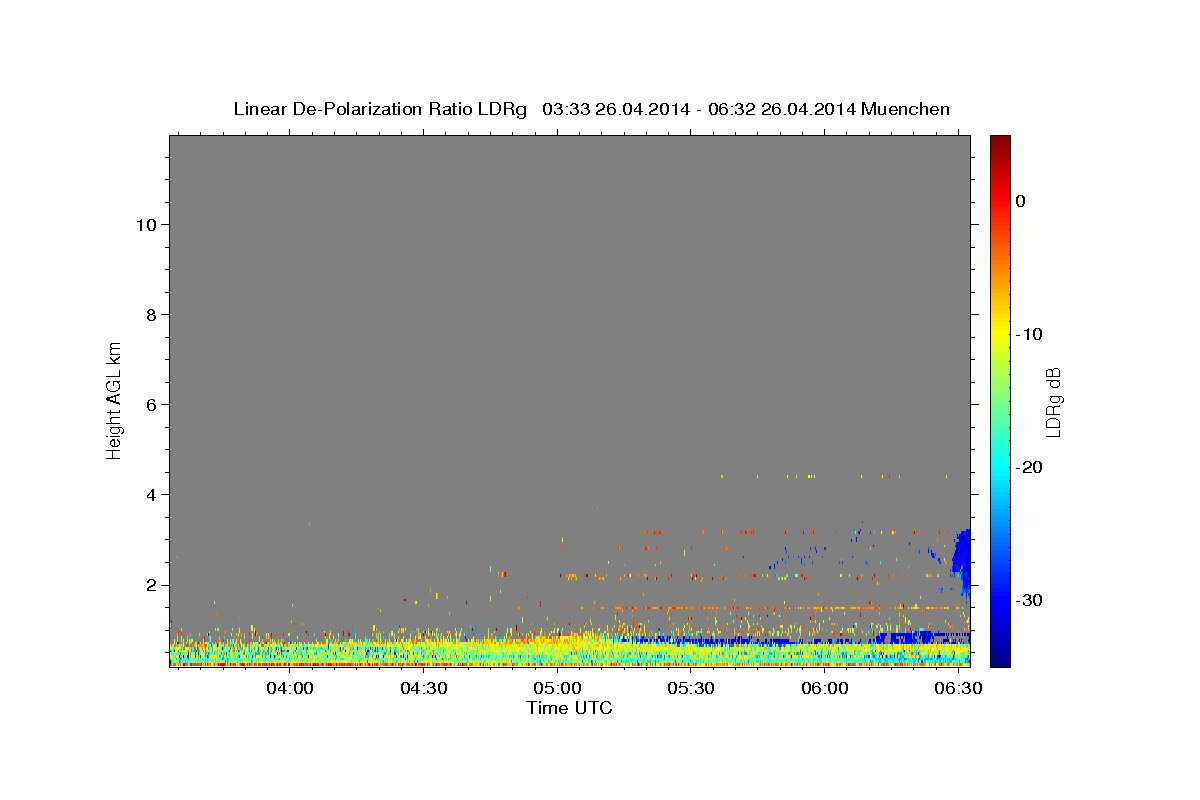Click the dark blue bottom of the colorbar
The width and height of the screenshot is (1200, 800).
[x=1000, y=658]
